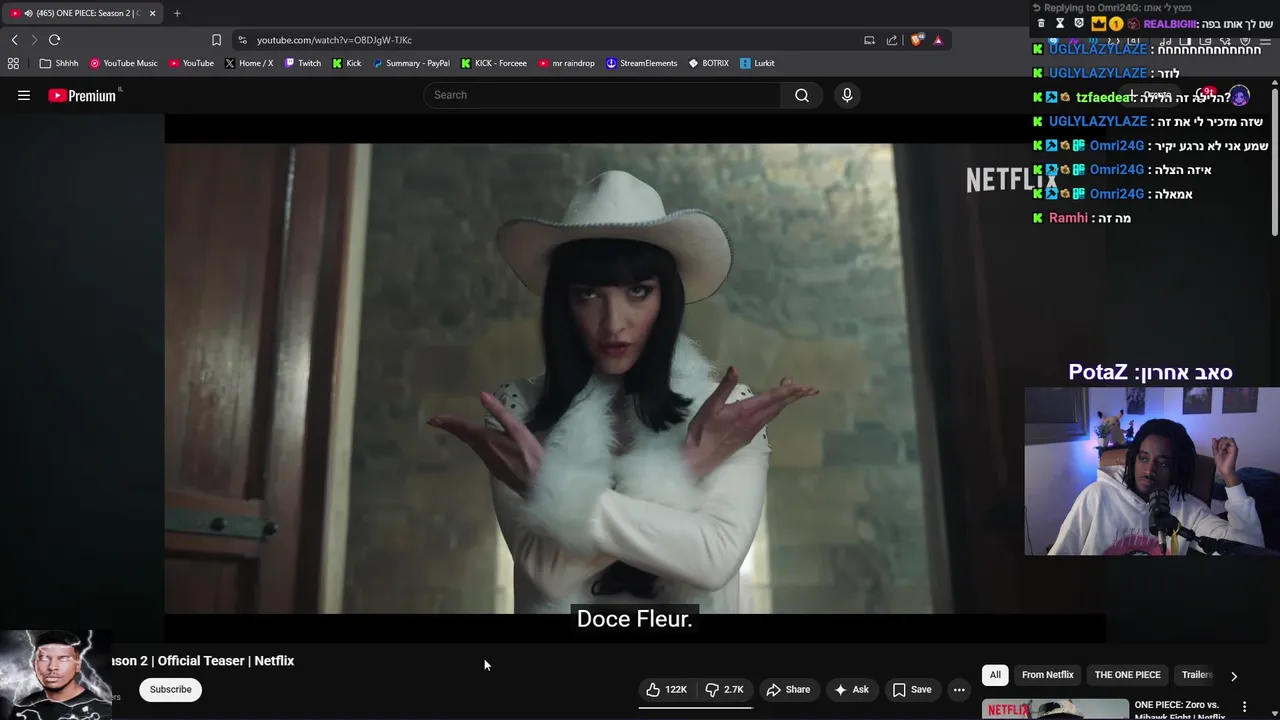
Task: Open the Twitch bookmark
Action: (x=303, y=63)
